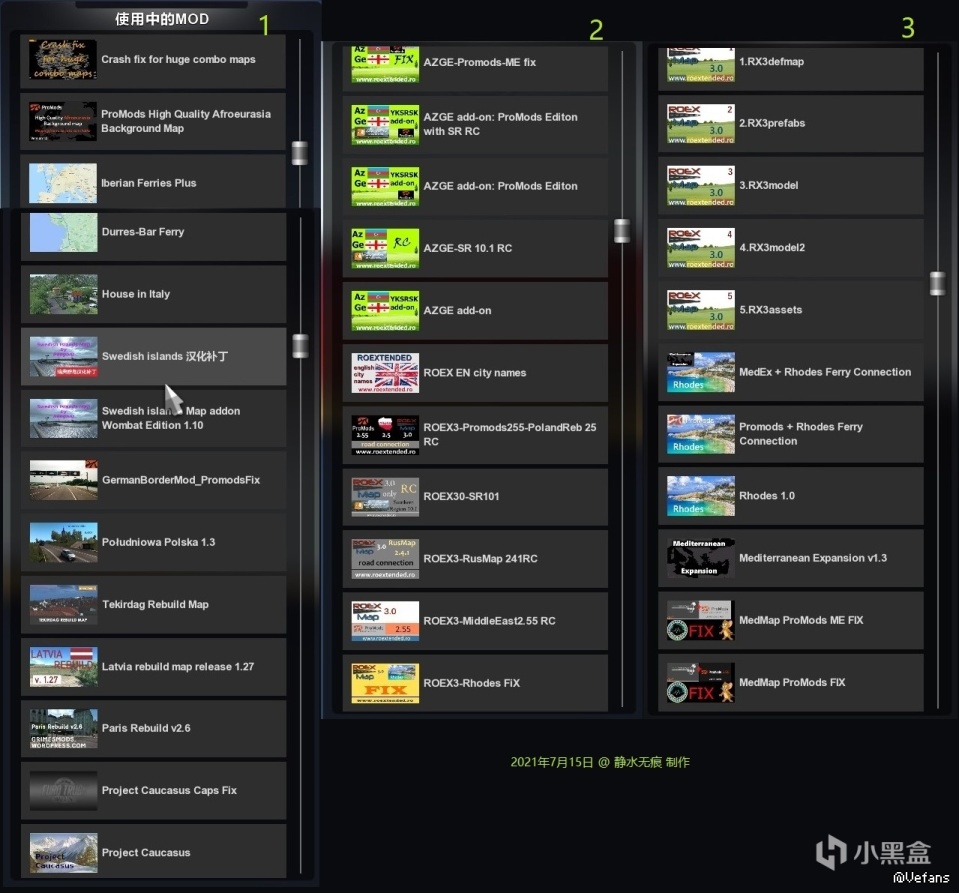Select the Project Caucasus mountain icon
This screenshot has height=893, width=959.
tap(64, 853)
